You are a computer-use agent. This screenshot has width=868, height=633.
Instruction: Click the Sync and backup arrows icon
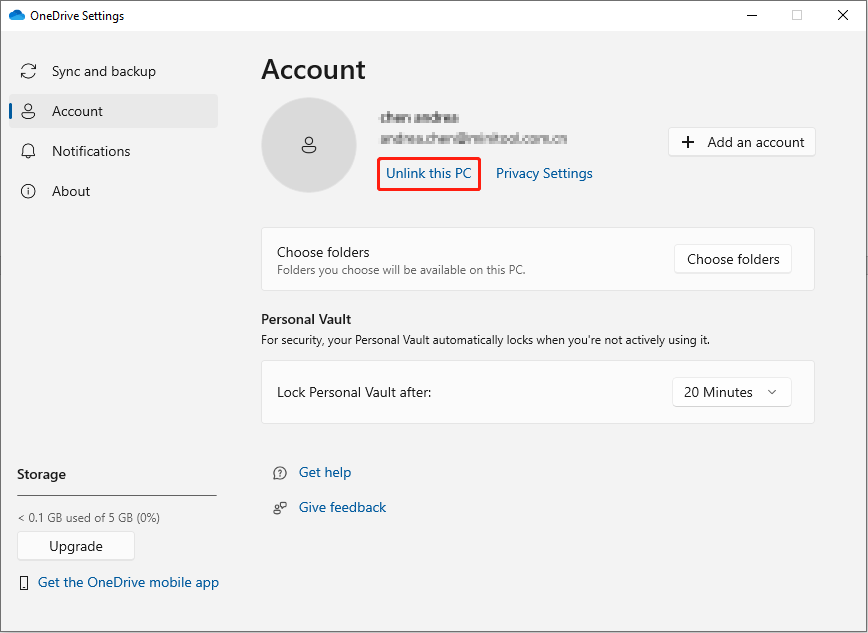click(29, 72)
